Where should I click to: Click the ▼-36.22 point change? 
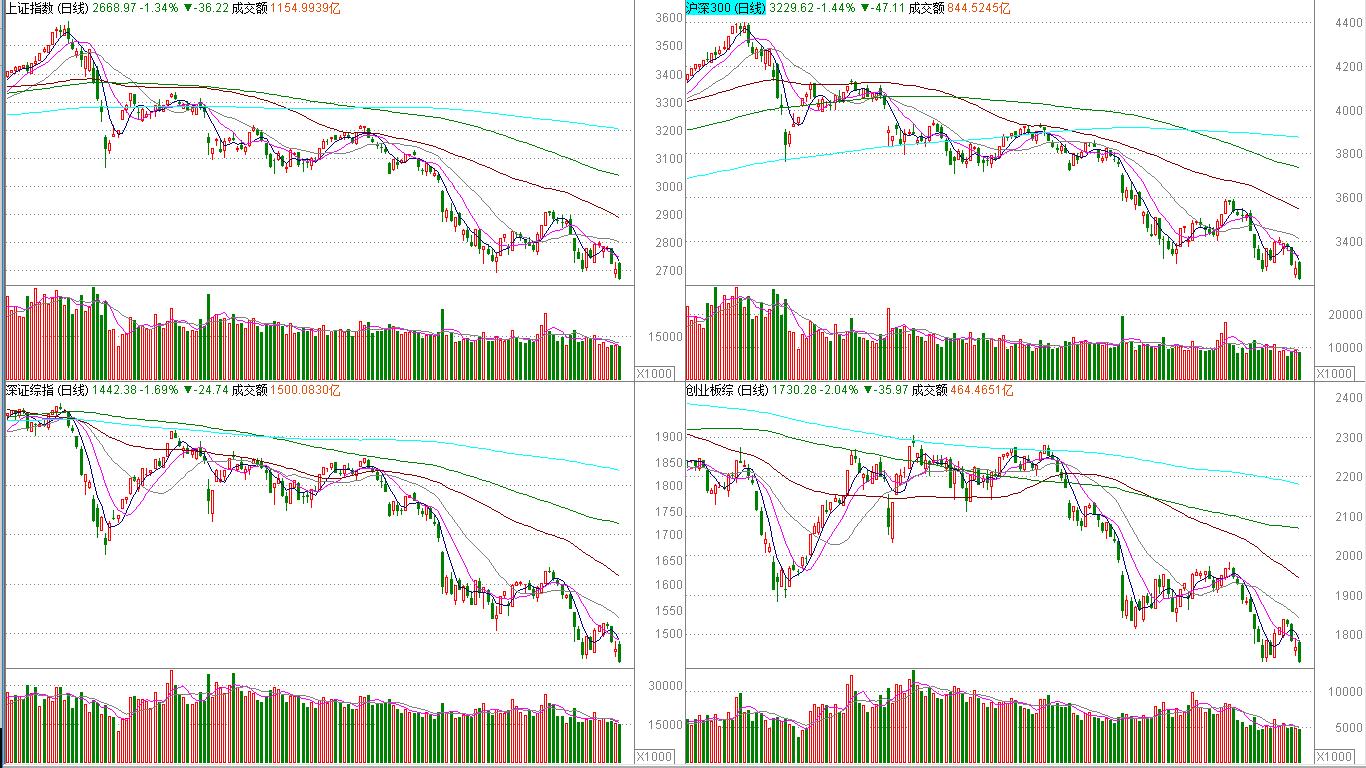pyautogui.click(x=205, y=8)
